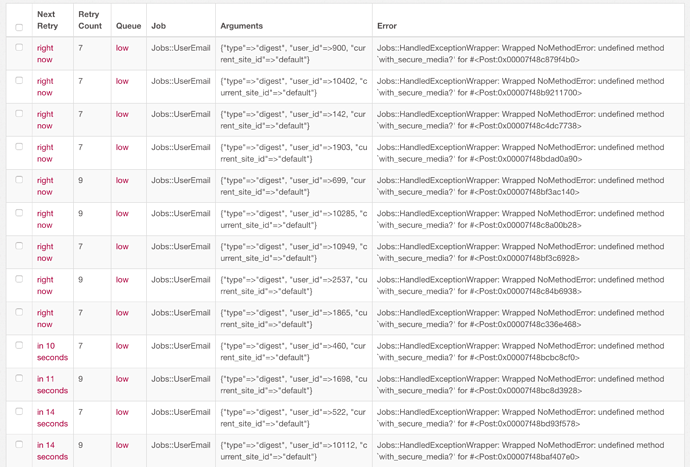Click the error text ending in Post:0x00007f48c879f4b0
Image resolution: width=690 pixels, height=467 pixels.
coord(521,54)
